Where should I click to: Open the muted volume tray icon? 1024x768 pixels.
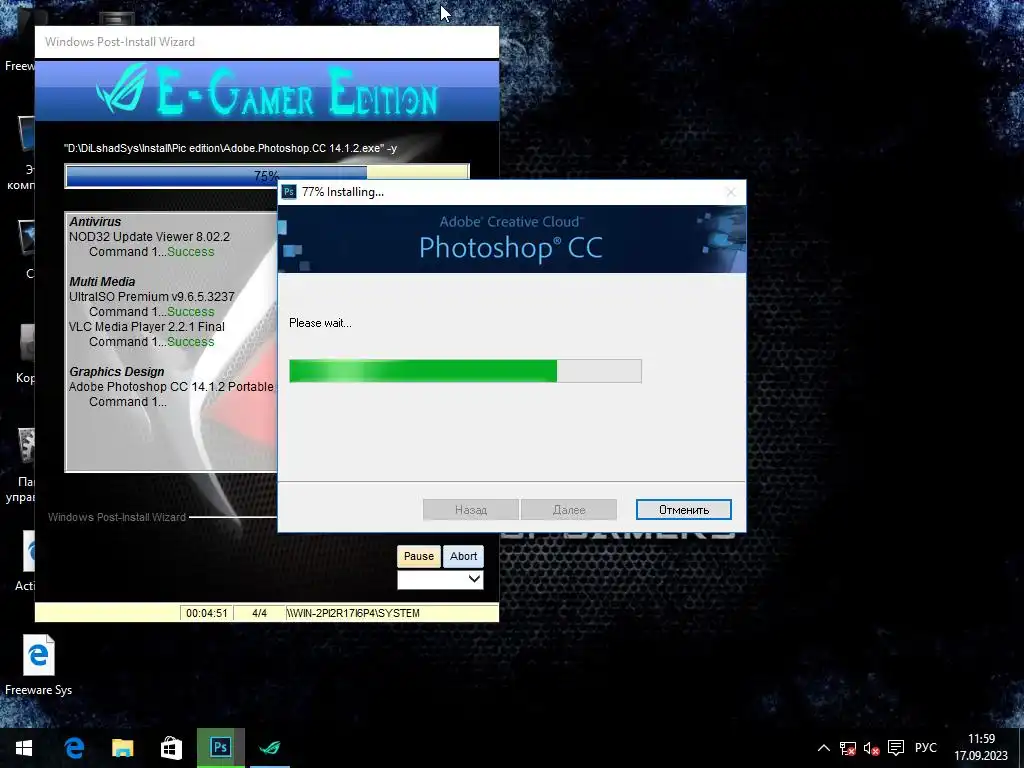871,748
